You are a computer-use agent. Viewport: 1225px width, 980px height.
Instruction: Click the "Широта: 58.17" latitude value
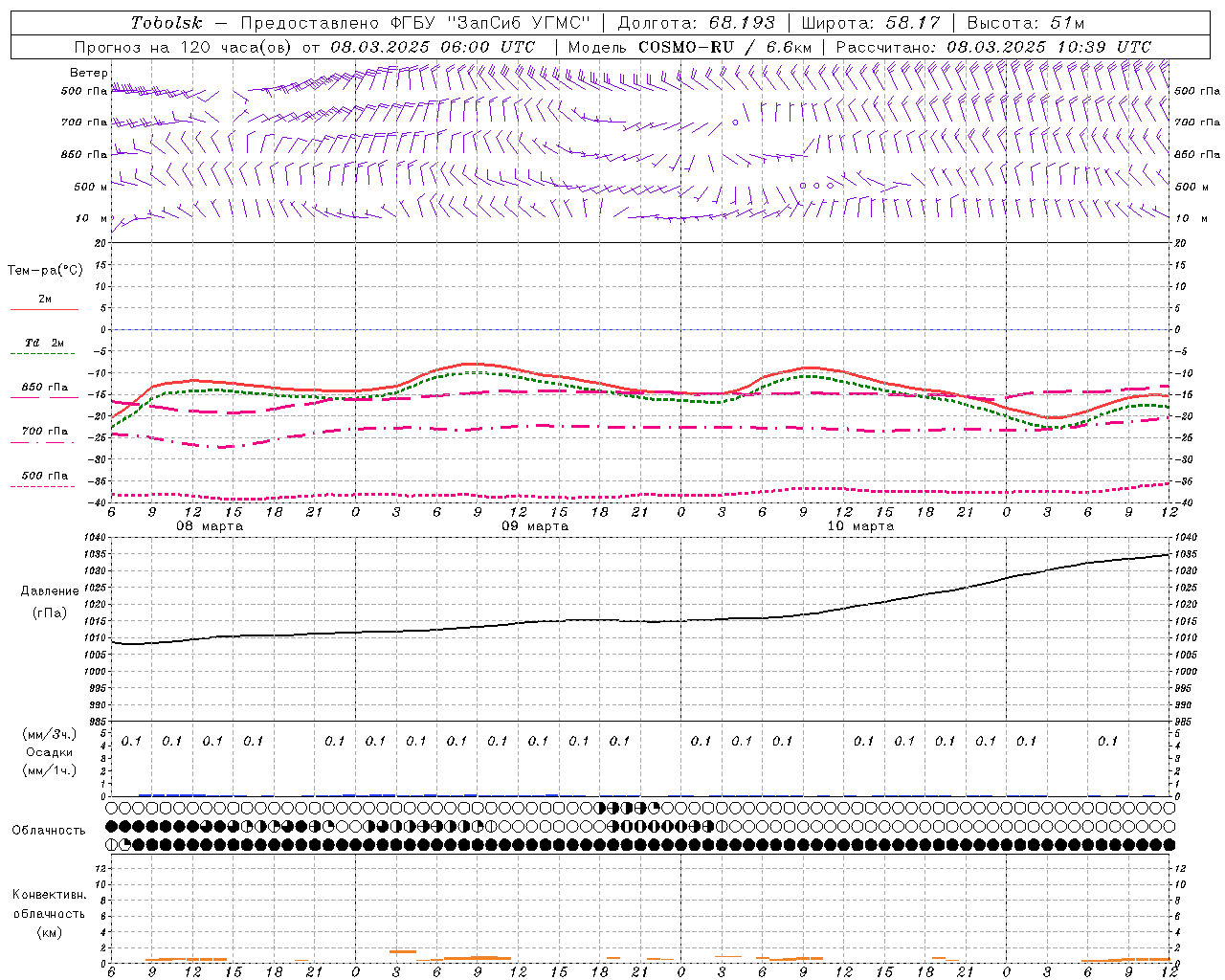[x=871, y=23]
